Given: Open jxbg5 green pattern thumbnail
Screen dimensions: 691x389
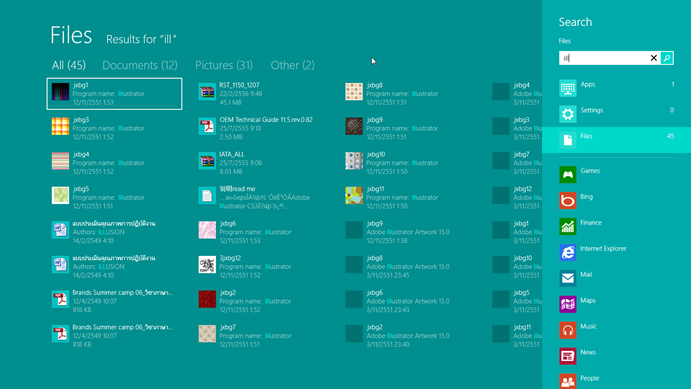Looking at the screenshot, I should (x=60, y=196).
